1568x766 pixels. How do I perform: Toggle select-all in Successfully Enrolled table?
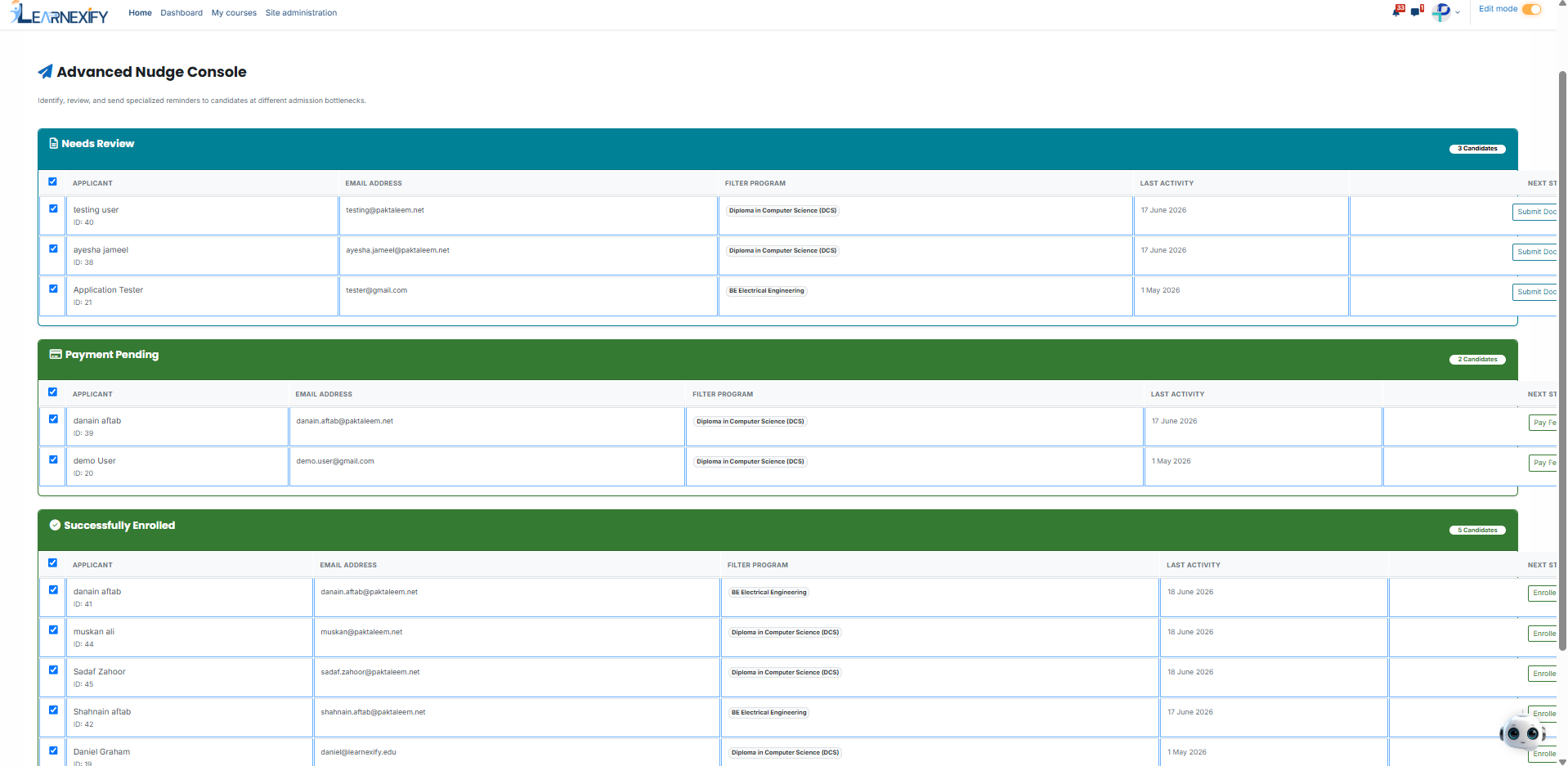[52, 563]
